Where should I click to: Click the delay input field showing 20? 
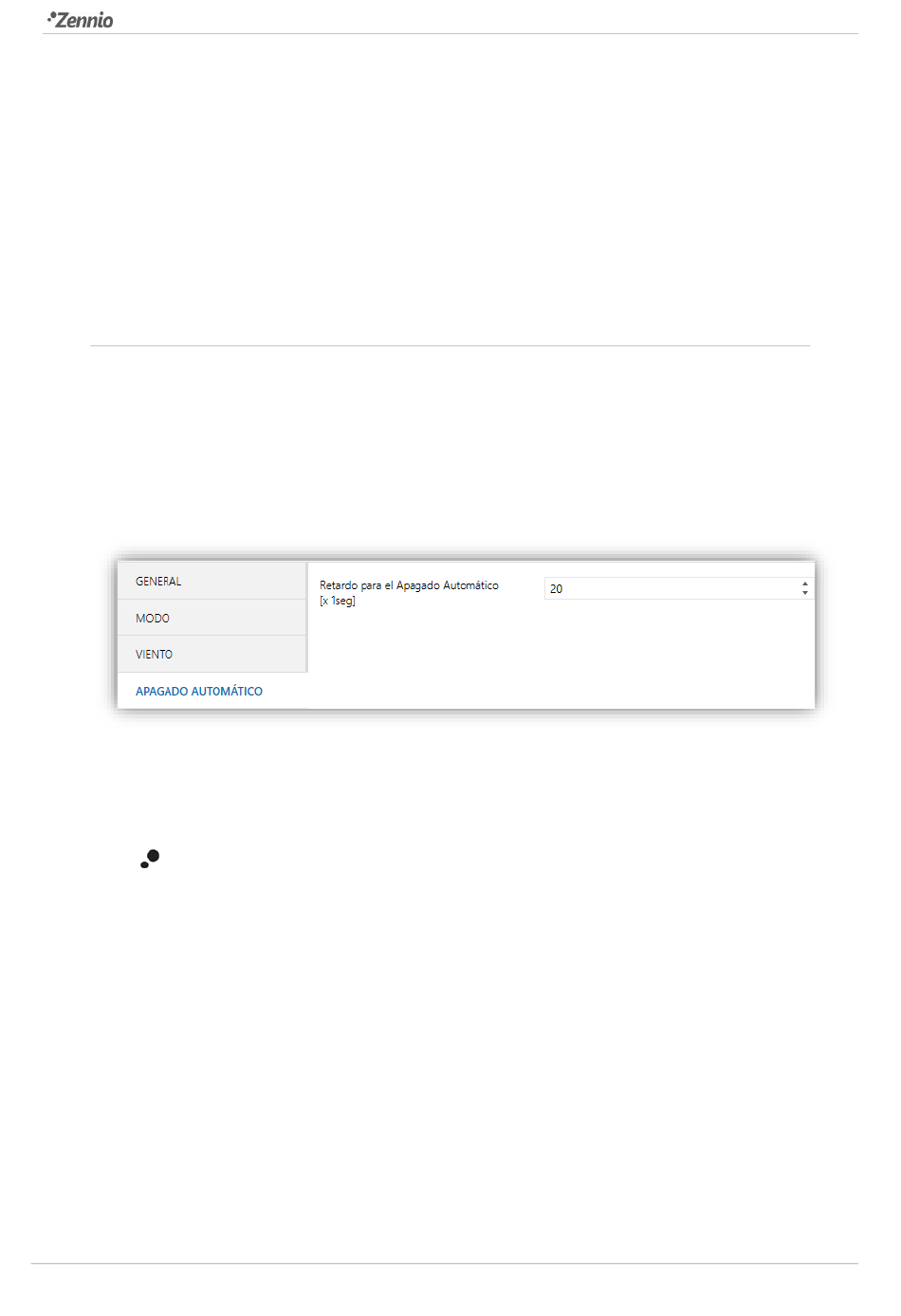(x=671, y=588)
